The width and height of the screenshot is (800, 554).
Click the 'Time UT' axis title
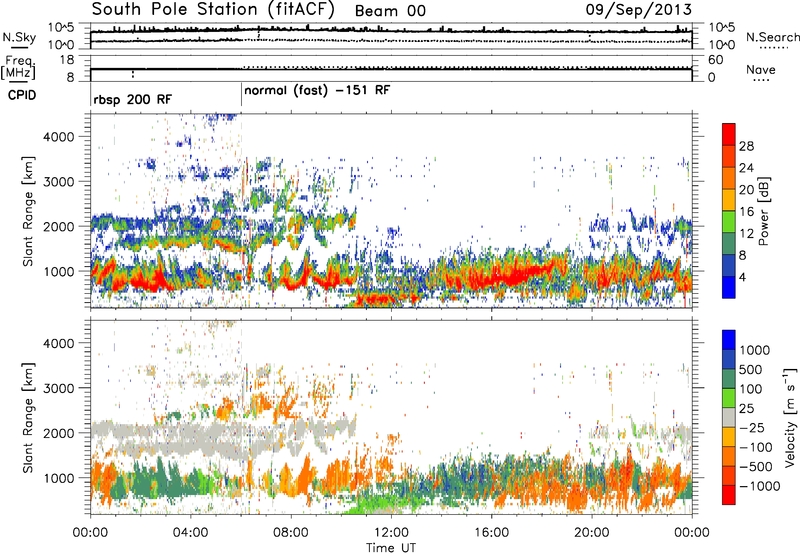pos(391,548)
